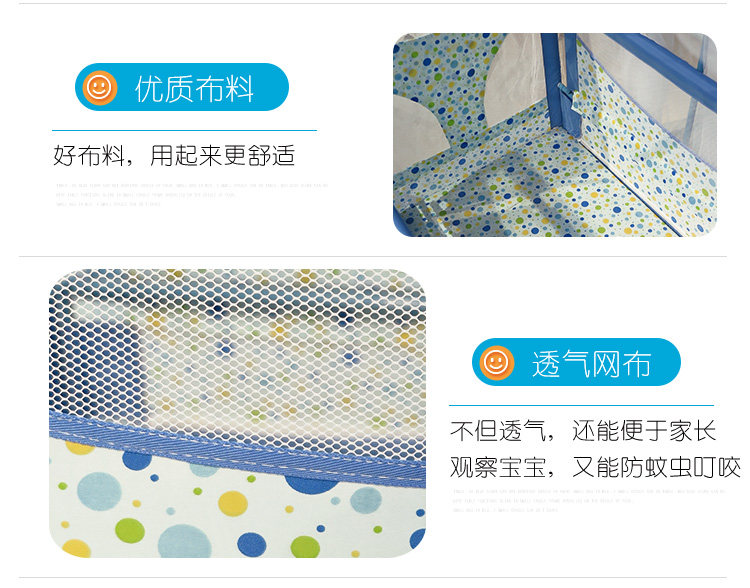
Task: Click the blue 透气网布 badge
Action: tap(576, 362)
